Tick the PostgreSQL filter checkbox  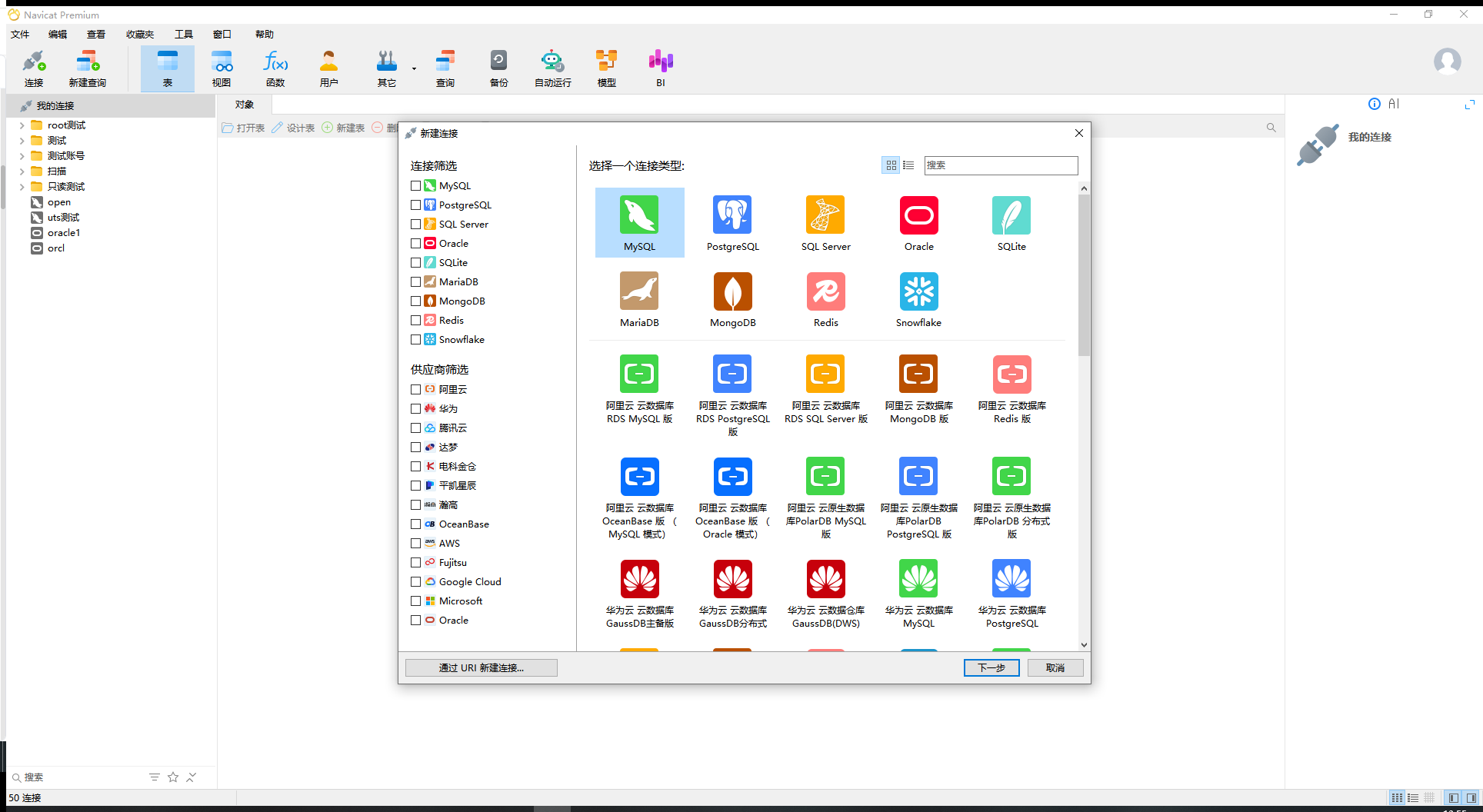point(415,205)
